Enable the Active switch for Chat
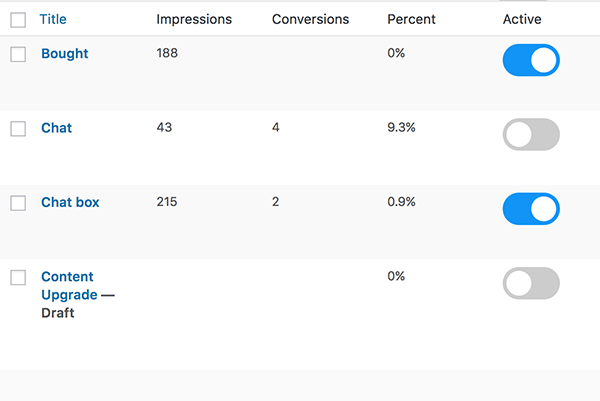 (531, 135)
